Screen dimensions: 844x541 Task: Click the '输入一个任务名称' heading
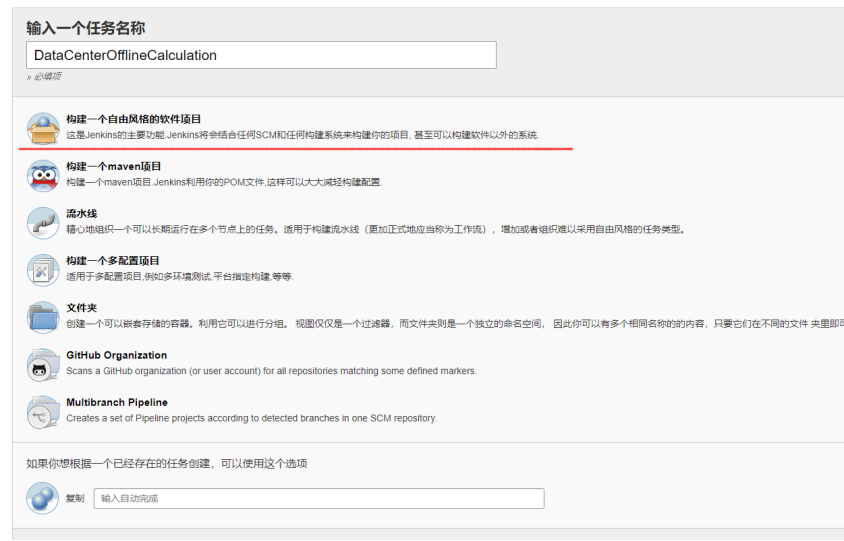click(x=86, y=28)
